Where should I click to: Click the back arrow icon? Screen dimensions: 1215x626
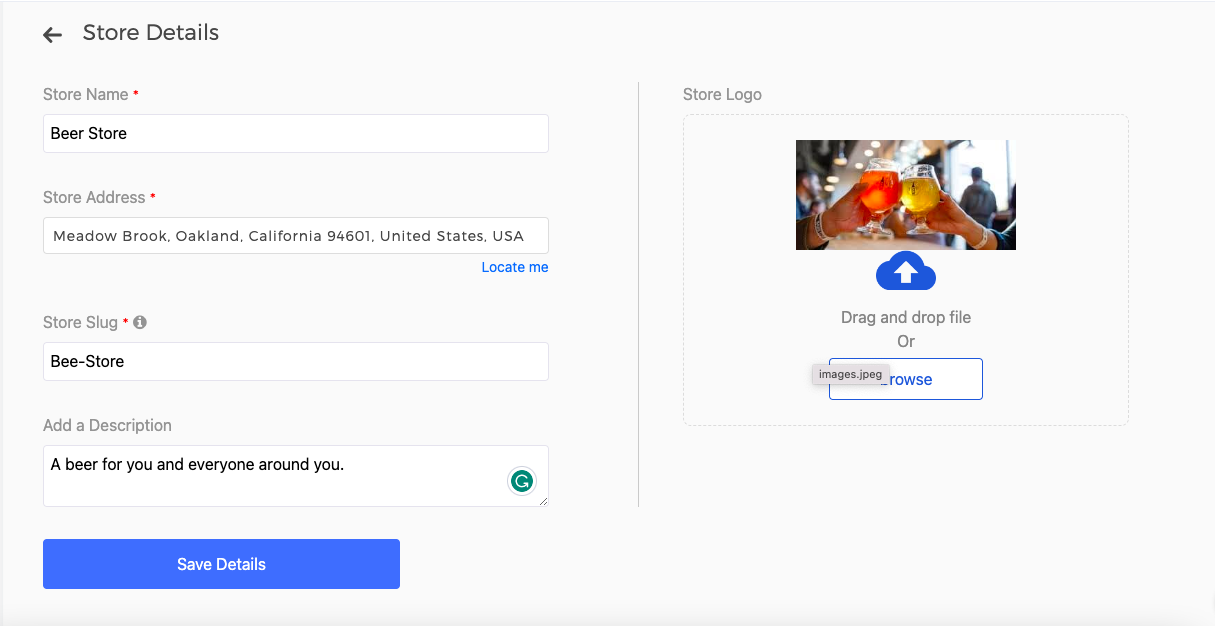[x=53, y=35]
